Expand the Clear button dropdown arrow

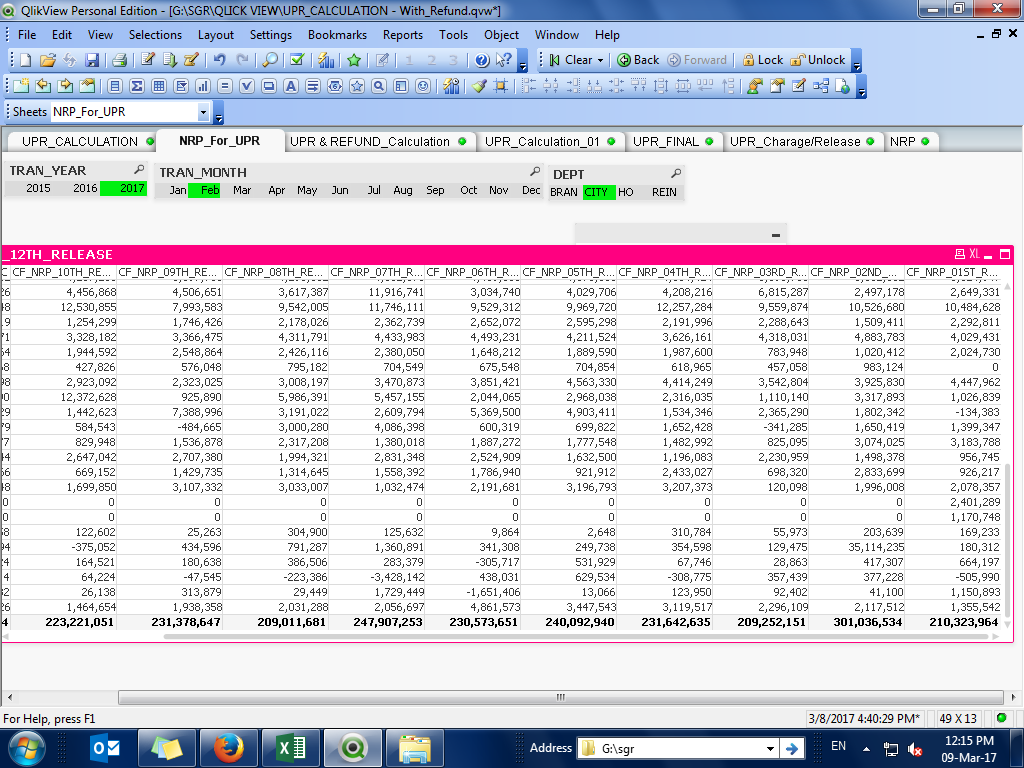(601, 60)
